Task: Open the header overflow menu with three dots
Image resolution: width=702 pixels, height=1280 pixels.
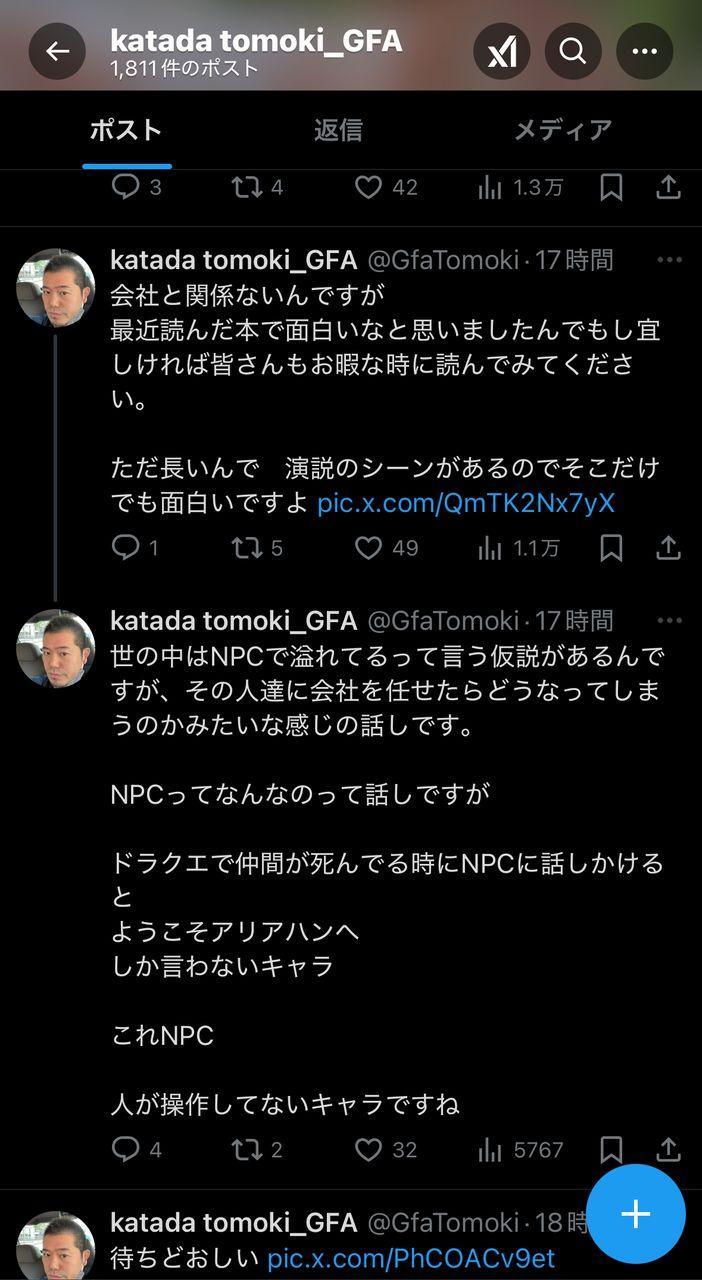Action: point(645,50)
